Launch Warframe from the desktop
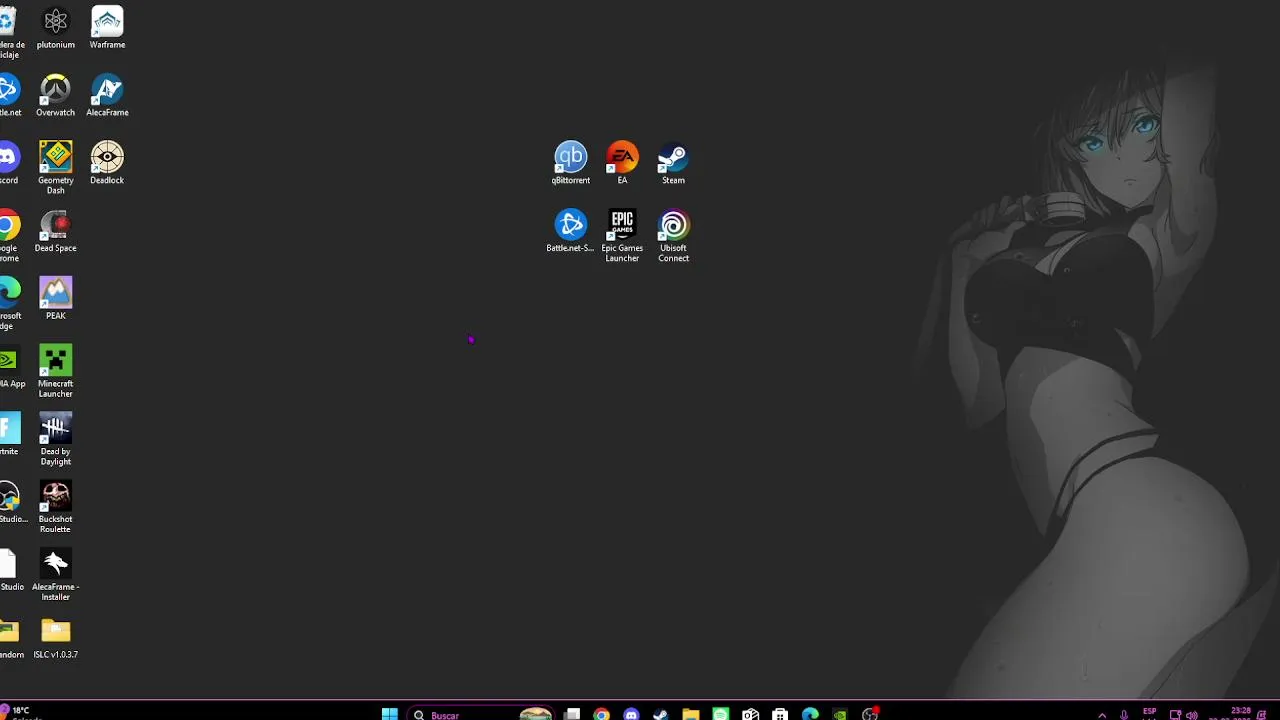This screenshot has height=720, width=1280. (107, 27)
